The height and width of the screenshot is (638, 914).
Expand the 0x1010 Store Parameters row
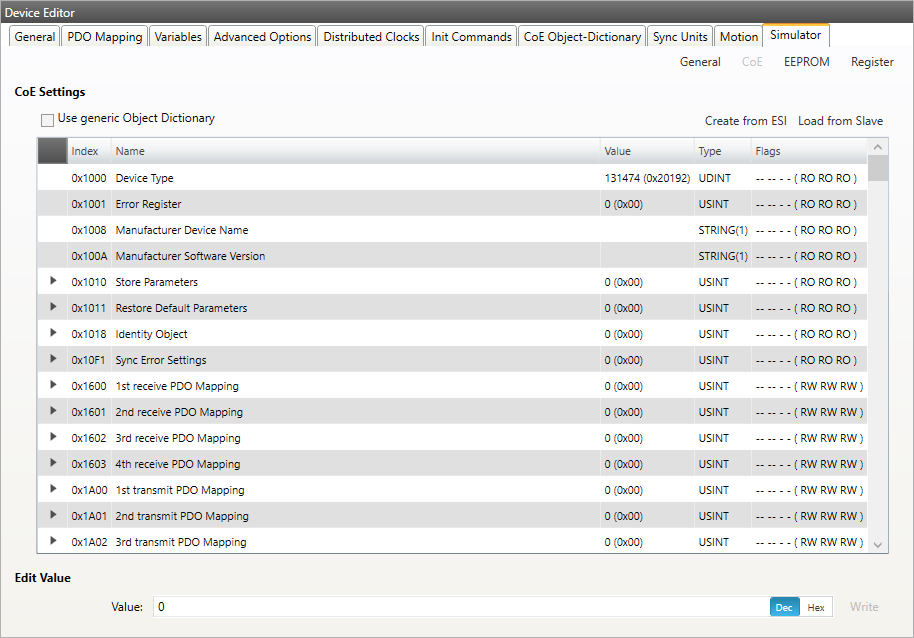coord(53,281)
